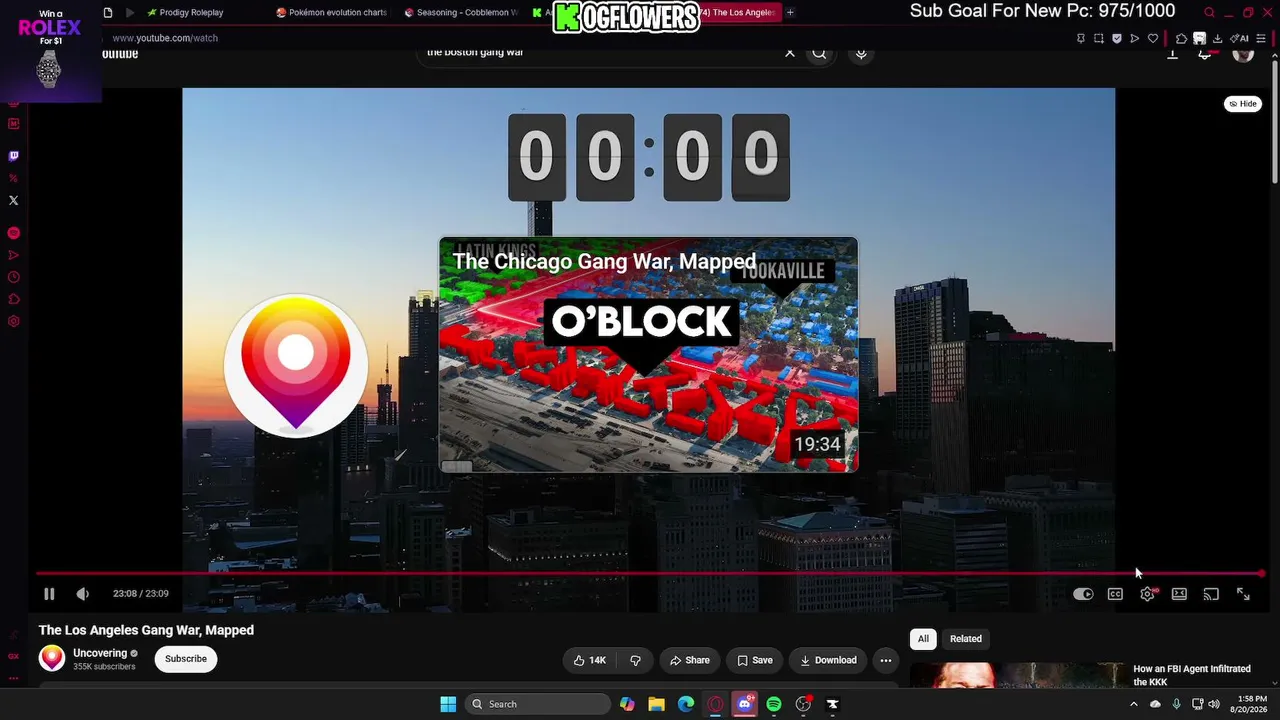This screenshot has height=720, width=1280.
Task: Open browser downloads icon
Action: pyautogui.click(x=1217, y=39)
